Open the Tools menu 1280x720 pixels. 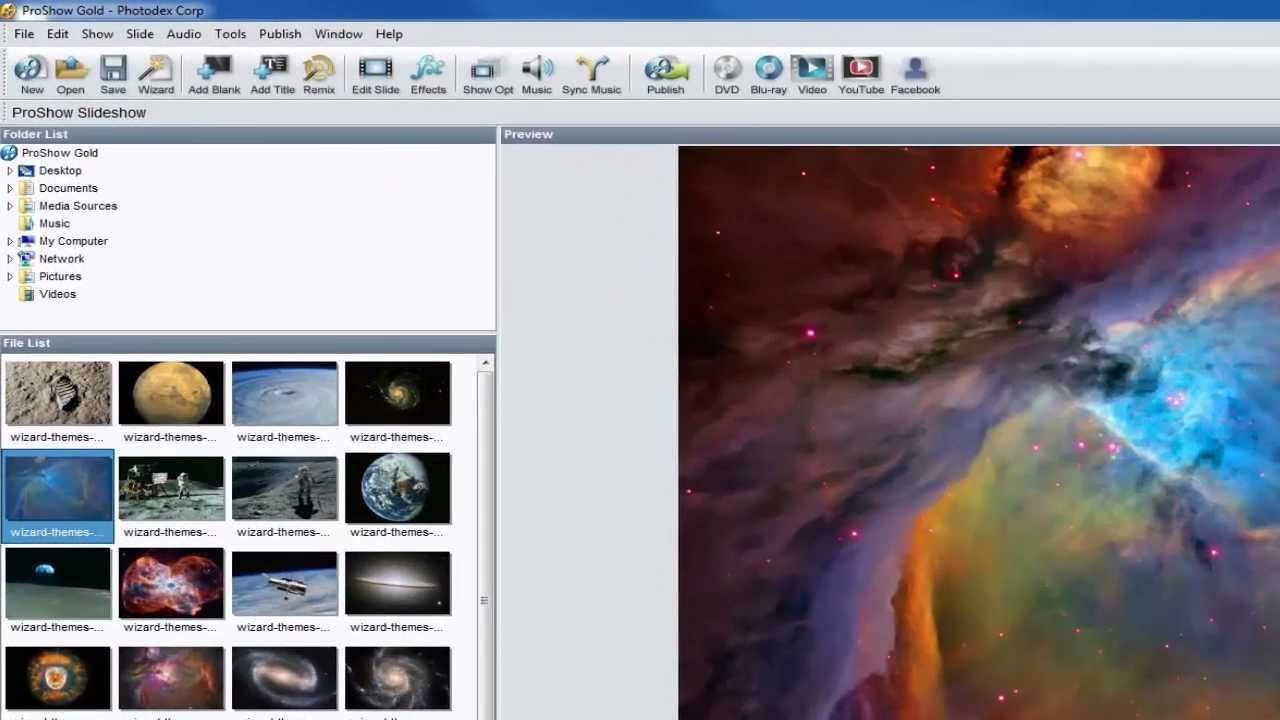pos(230,34)
